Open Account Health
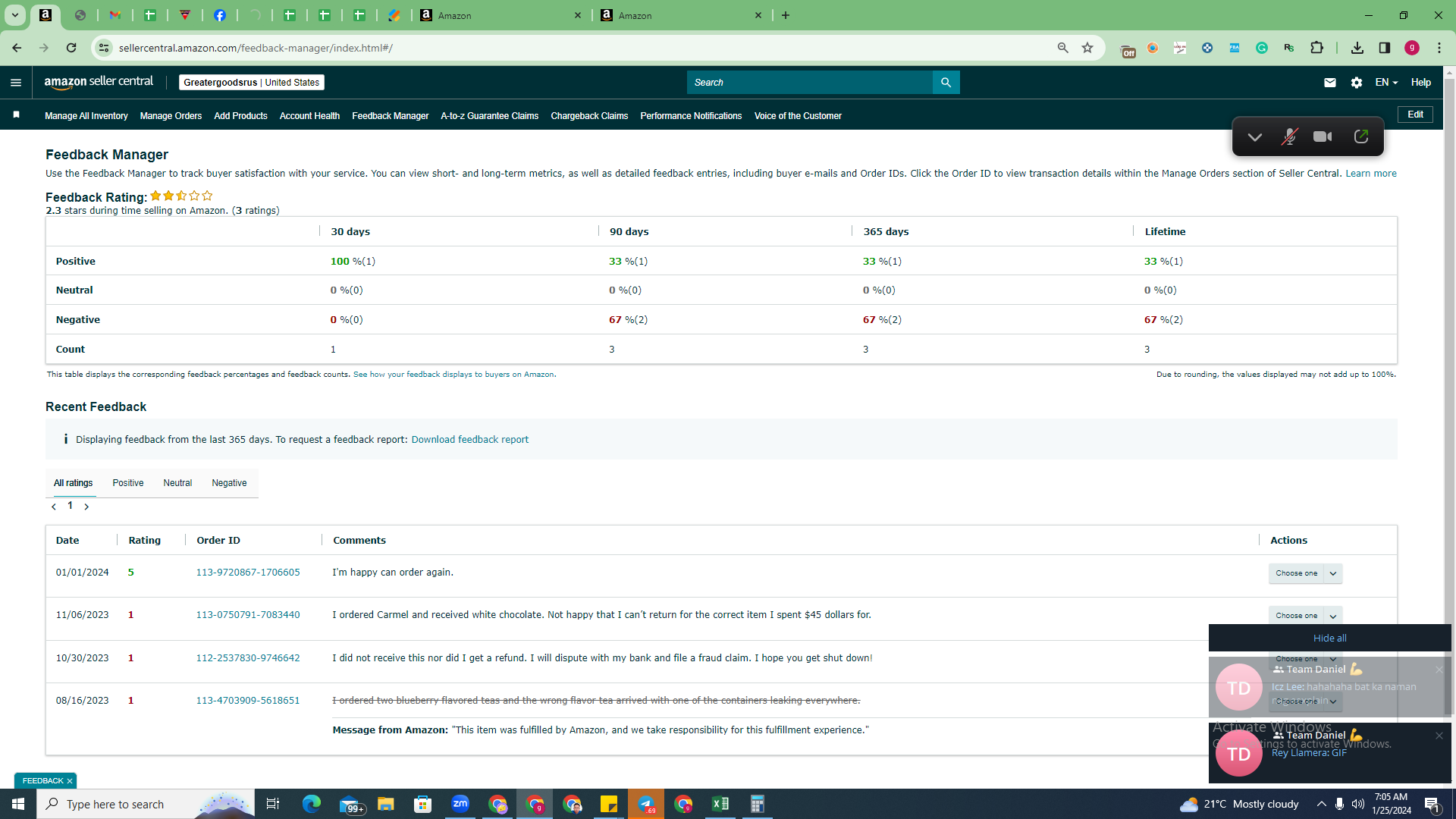This screenshot has height=819, width=1456. tap(309, 116)
